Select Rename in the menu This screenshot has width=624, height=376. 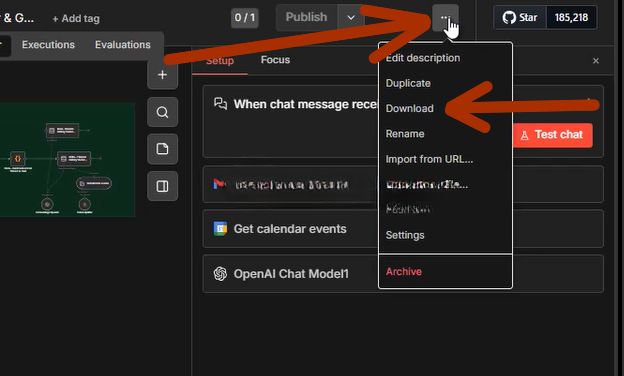point(405,134)
